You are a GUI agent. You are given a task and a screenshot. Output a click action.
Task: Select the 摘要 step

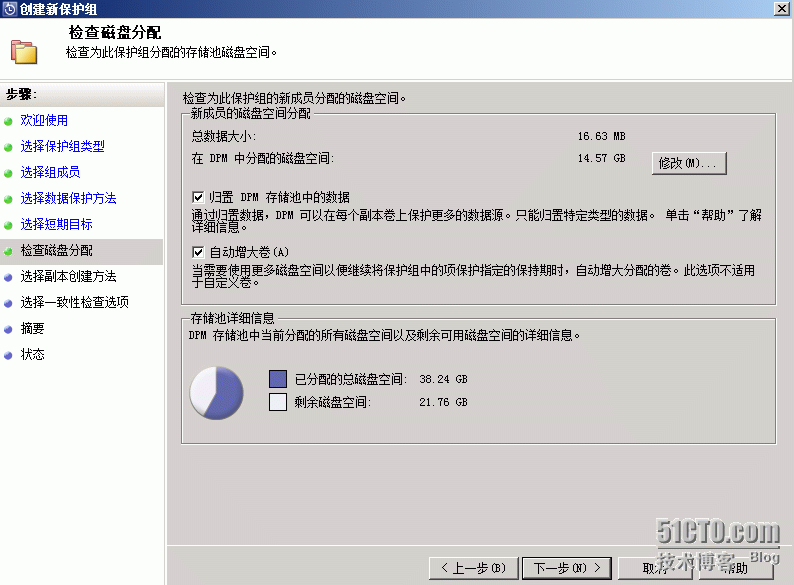(x=32, y=329)
